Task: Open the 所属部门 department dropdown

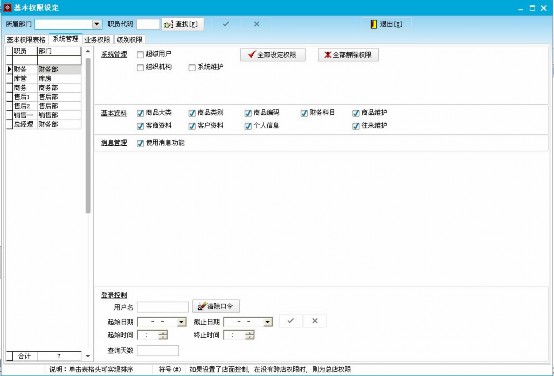Action: point(97,24)
